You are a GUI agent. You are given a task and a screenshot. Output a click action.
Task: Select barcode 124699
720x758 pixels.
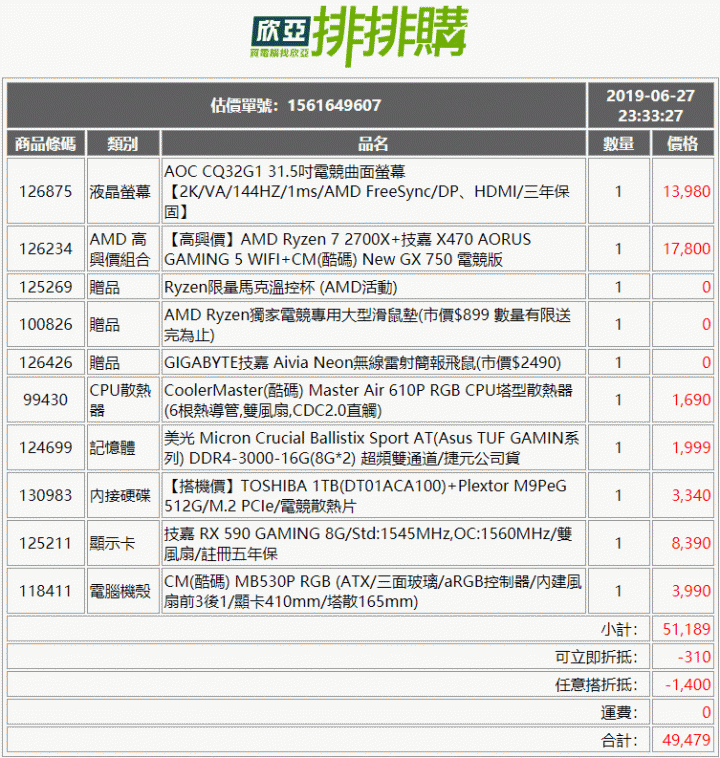pos(45,447)
